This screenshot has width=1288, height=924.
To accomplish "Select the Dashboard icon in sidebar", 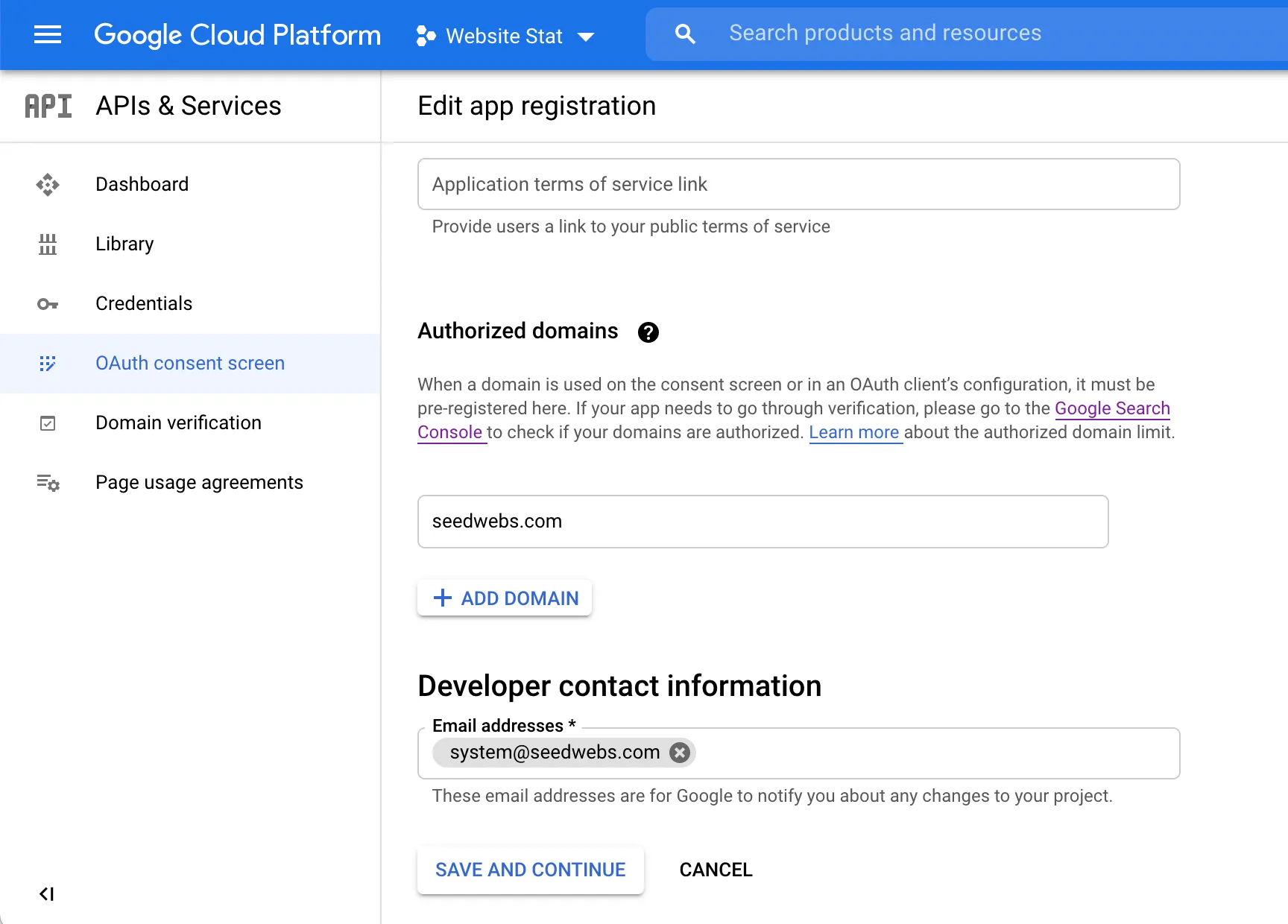I will tap(47, 184).
